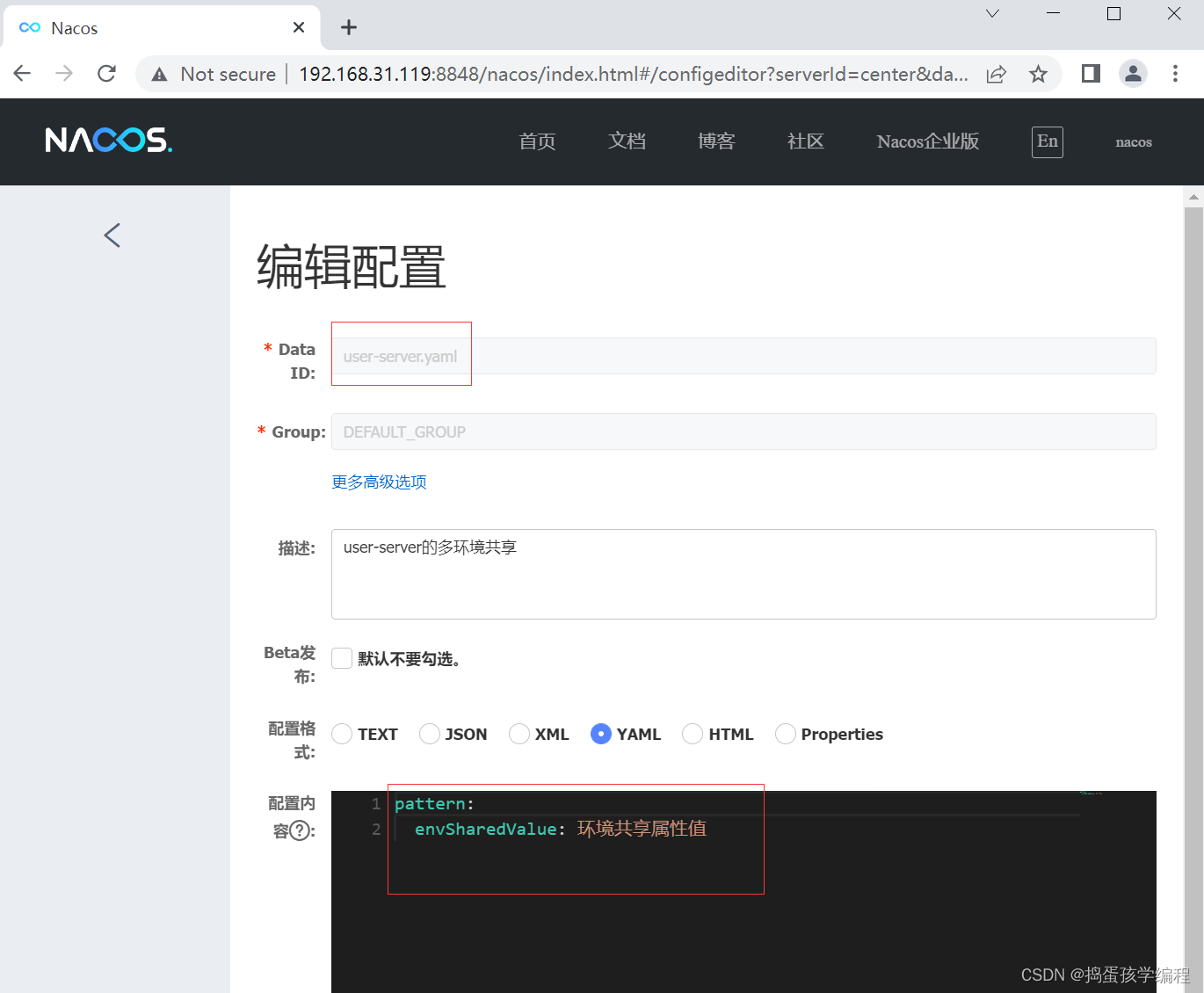Click the browser forward arrow

pos(64,74)
